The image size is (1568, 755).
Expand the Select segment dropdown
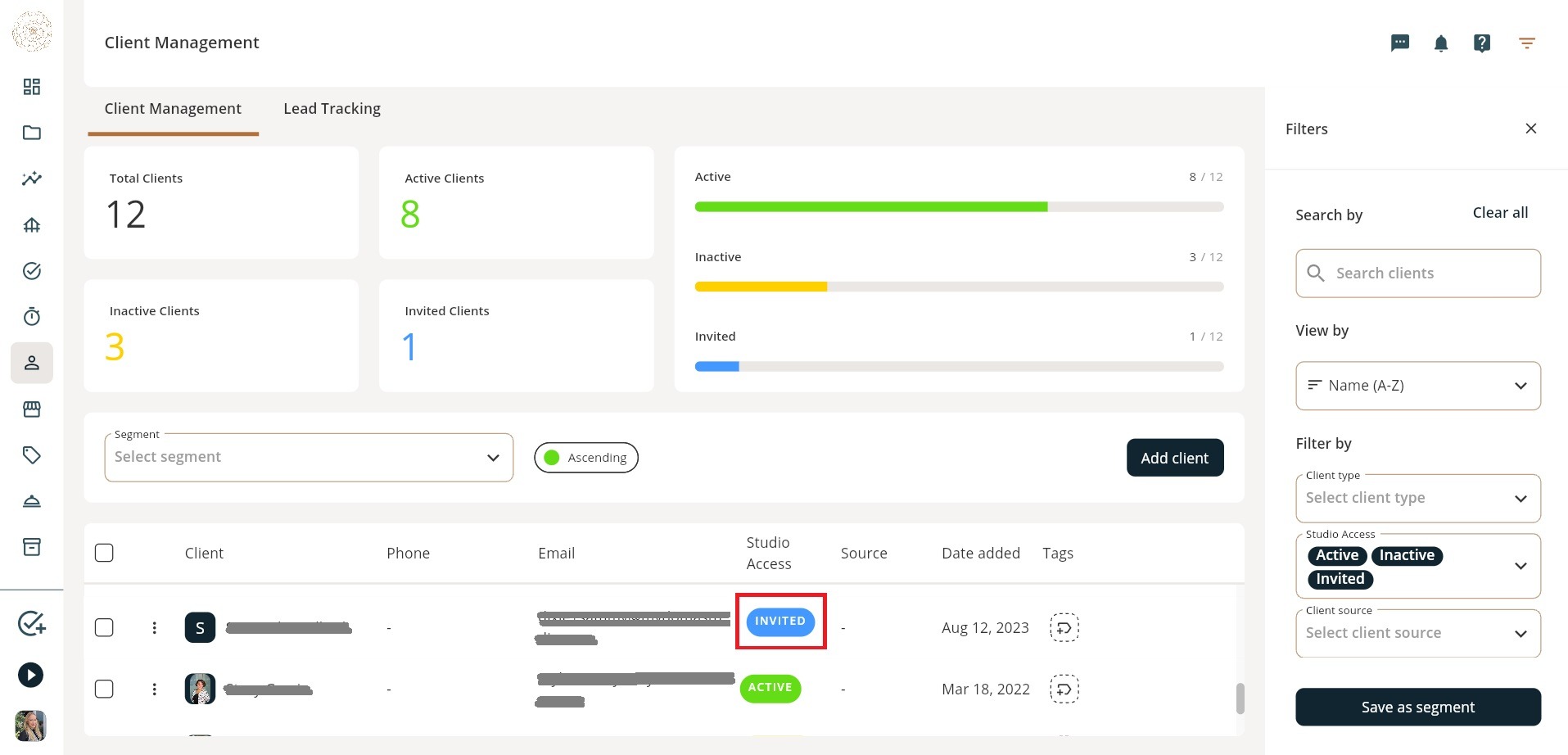tap(309, 458)
